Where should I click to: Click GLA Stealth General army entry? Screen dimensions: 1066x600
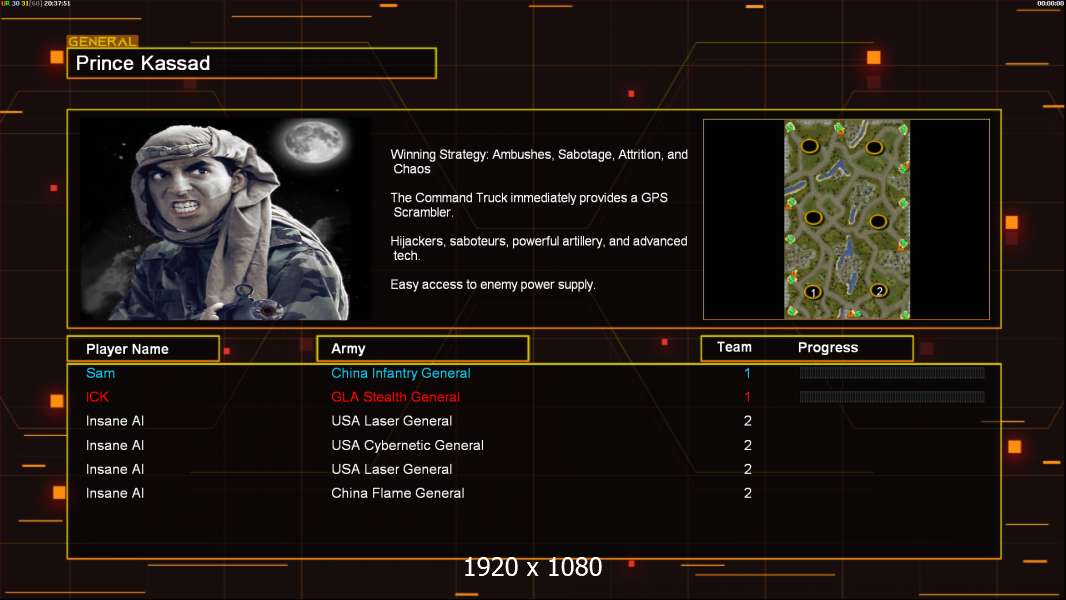pyautogui.click(x=395, y=397)
